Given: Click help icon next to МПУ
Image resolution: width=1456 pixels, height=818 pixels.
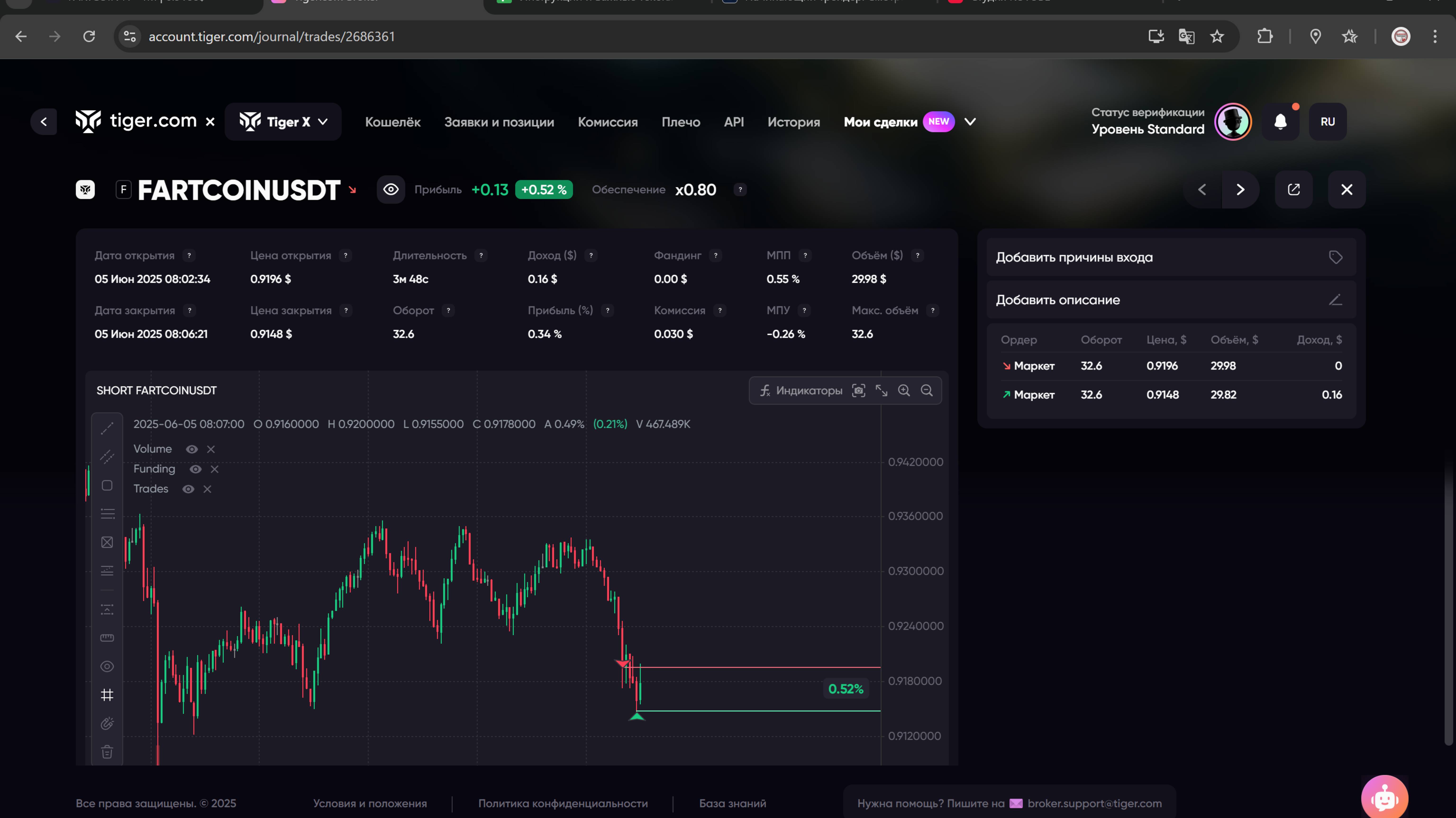Looking at the screenshot, I should click(x=804, y=310).
